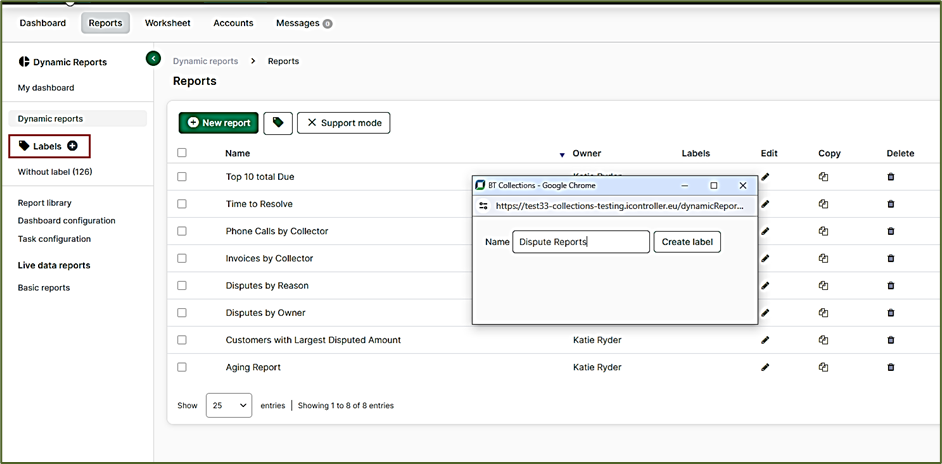This screenshot has height=464, width=942.
Task: Check the Time to Resolve row
Action: (182, 204)
